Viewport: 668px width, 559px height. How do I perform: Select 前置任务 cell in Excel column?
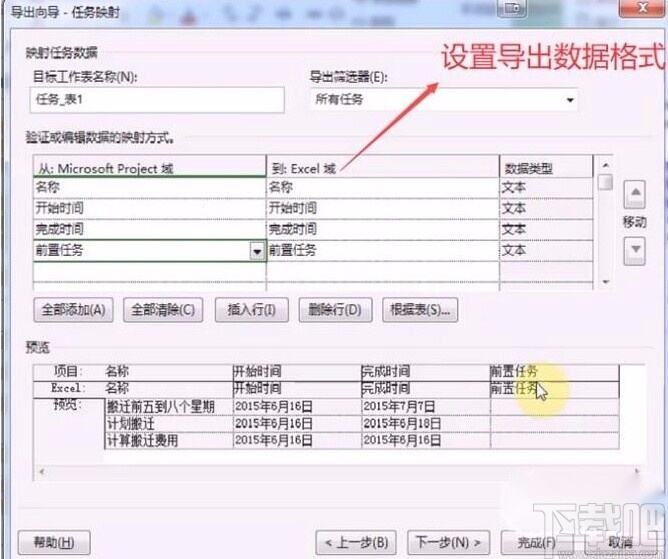coord(383,251)
